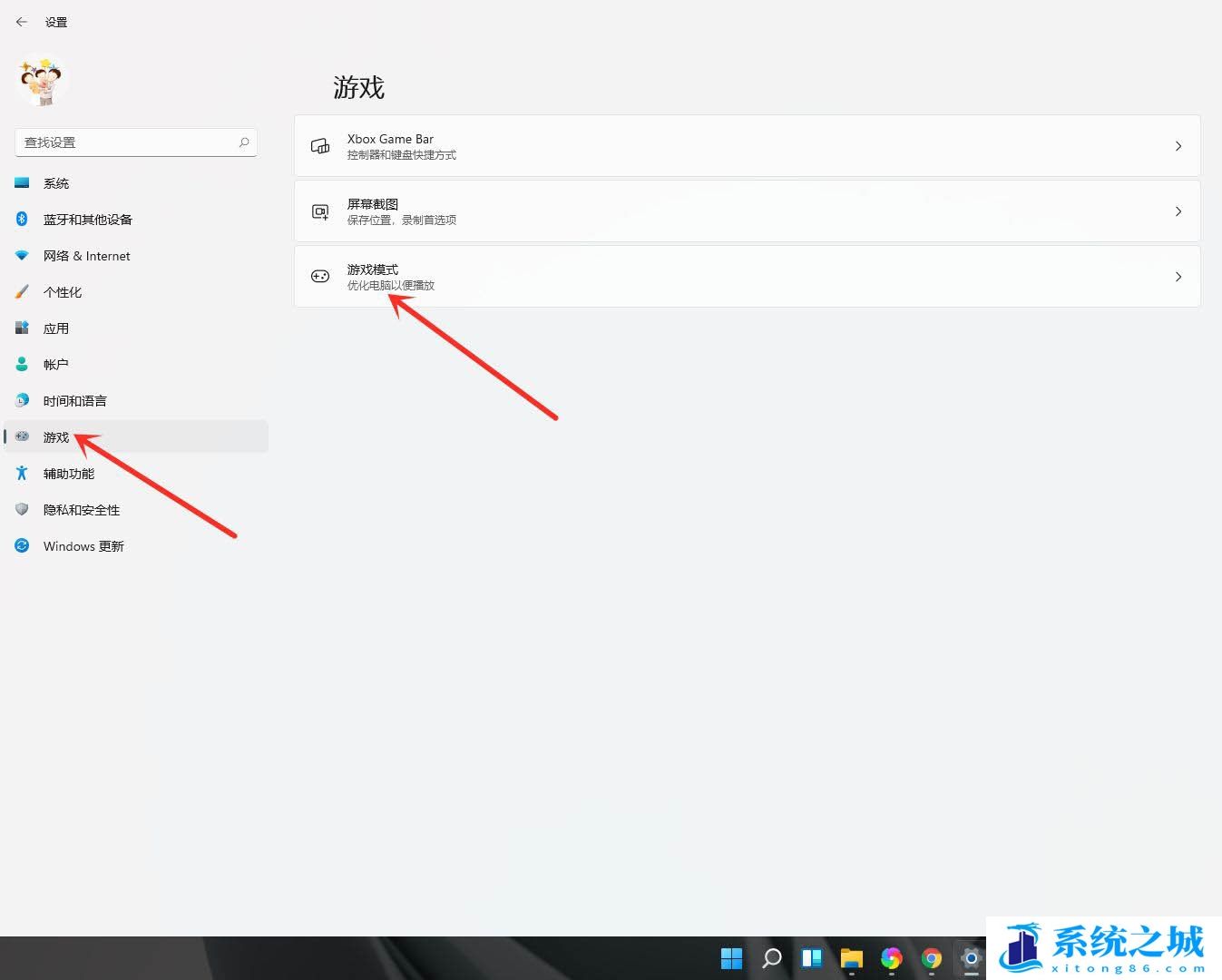The height and width of the screenshot is (980, 1222).
Task: Click the user avatar profile picture
Action: point(42,82)
